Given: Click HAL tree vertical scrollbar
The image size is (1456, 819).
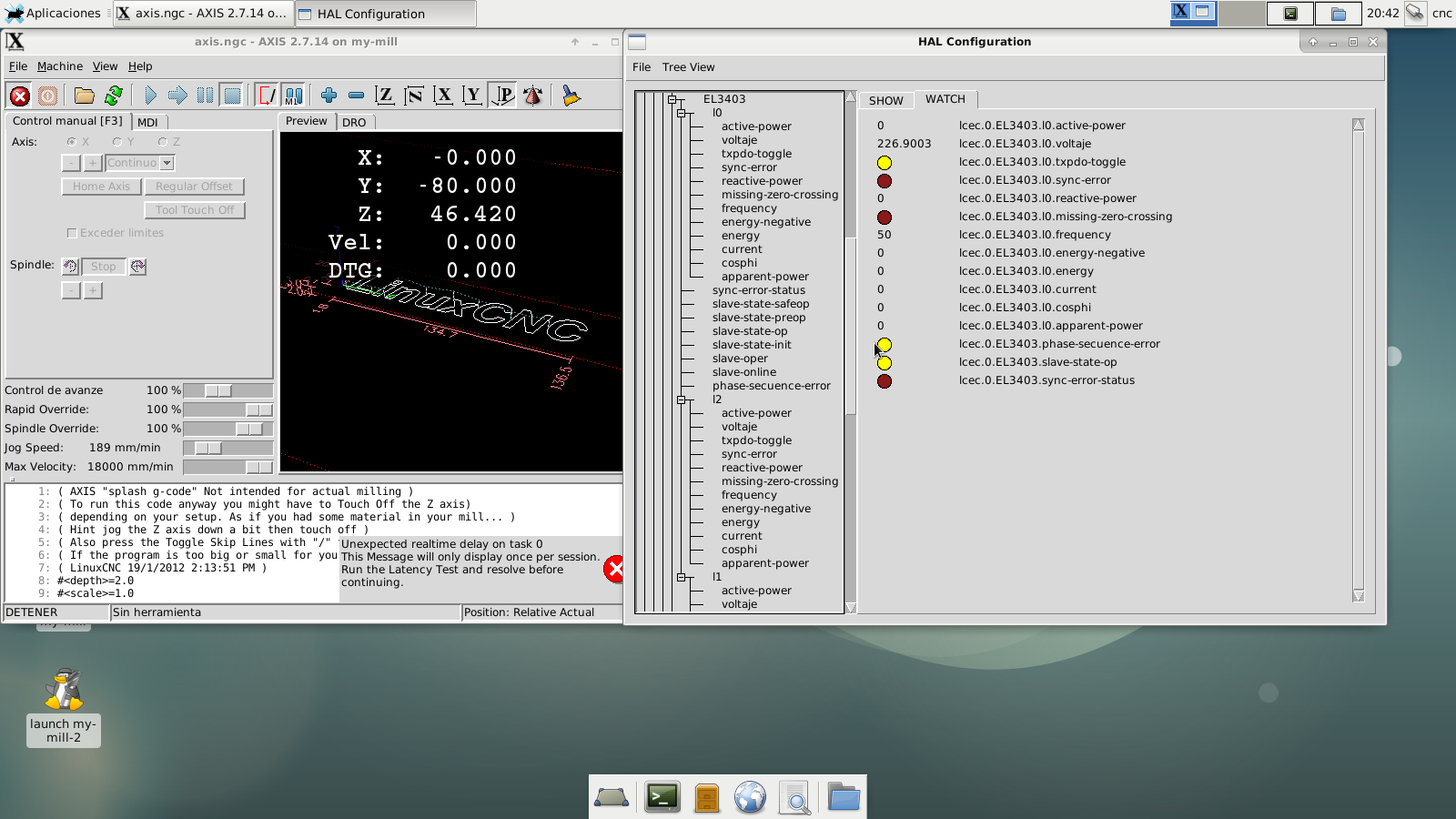Looking at the screenshot, I should click(x=851, y=352).
